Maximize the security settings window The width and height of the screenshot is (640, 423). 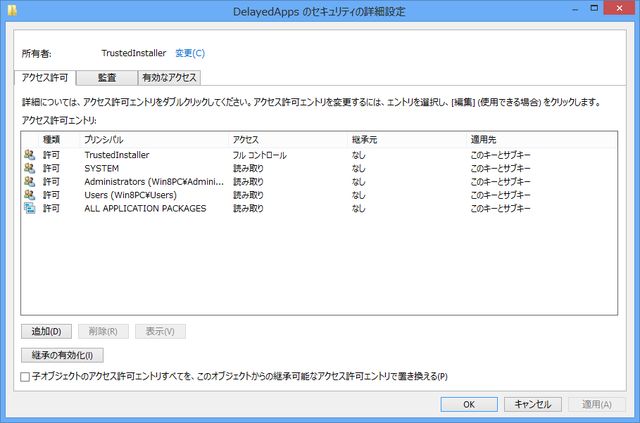pos(594,8)
